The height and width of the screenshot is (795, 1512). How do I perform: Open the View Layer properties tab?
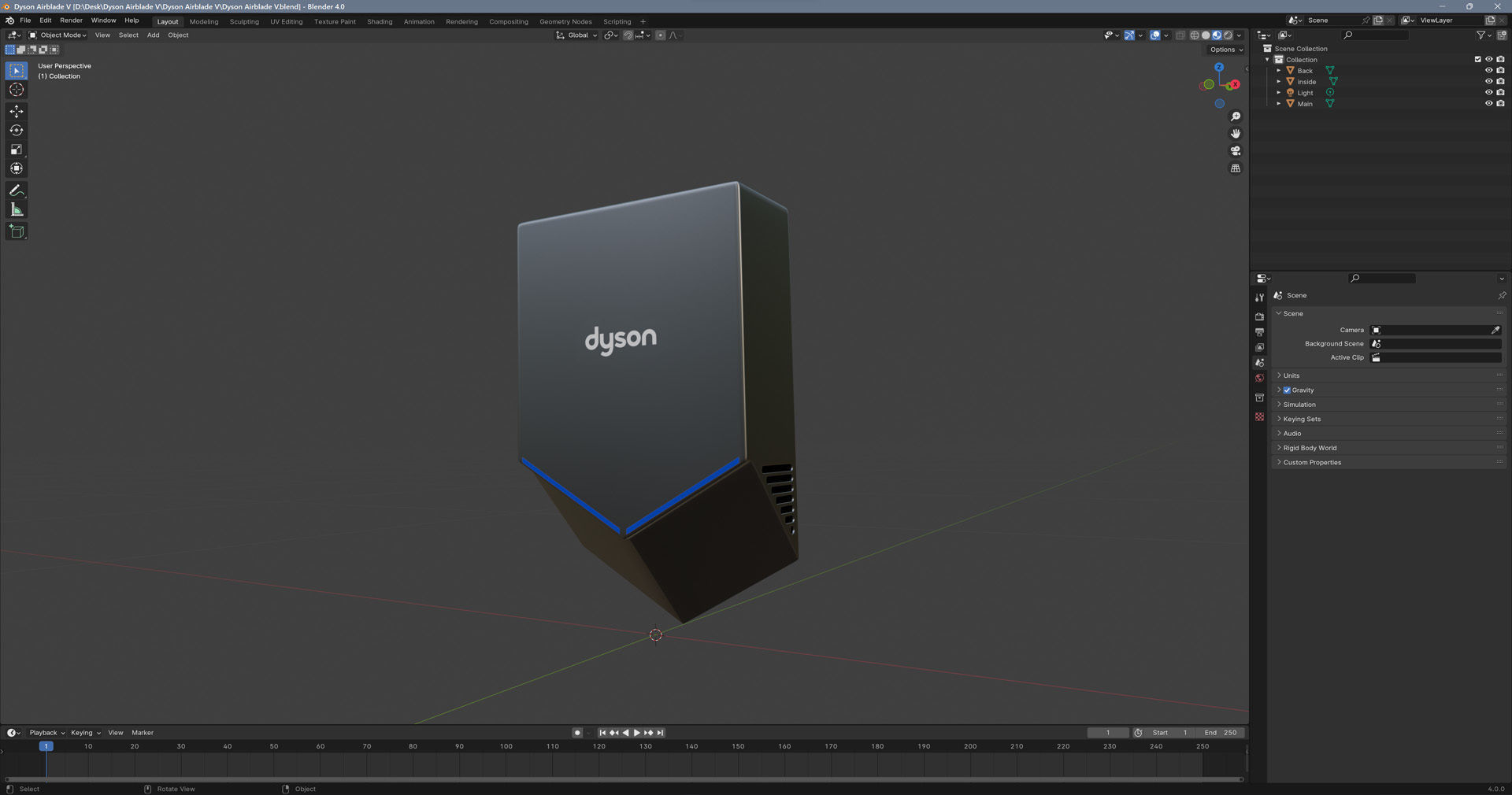[1260, 347]
